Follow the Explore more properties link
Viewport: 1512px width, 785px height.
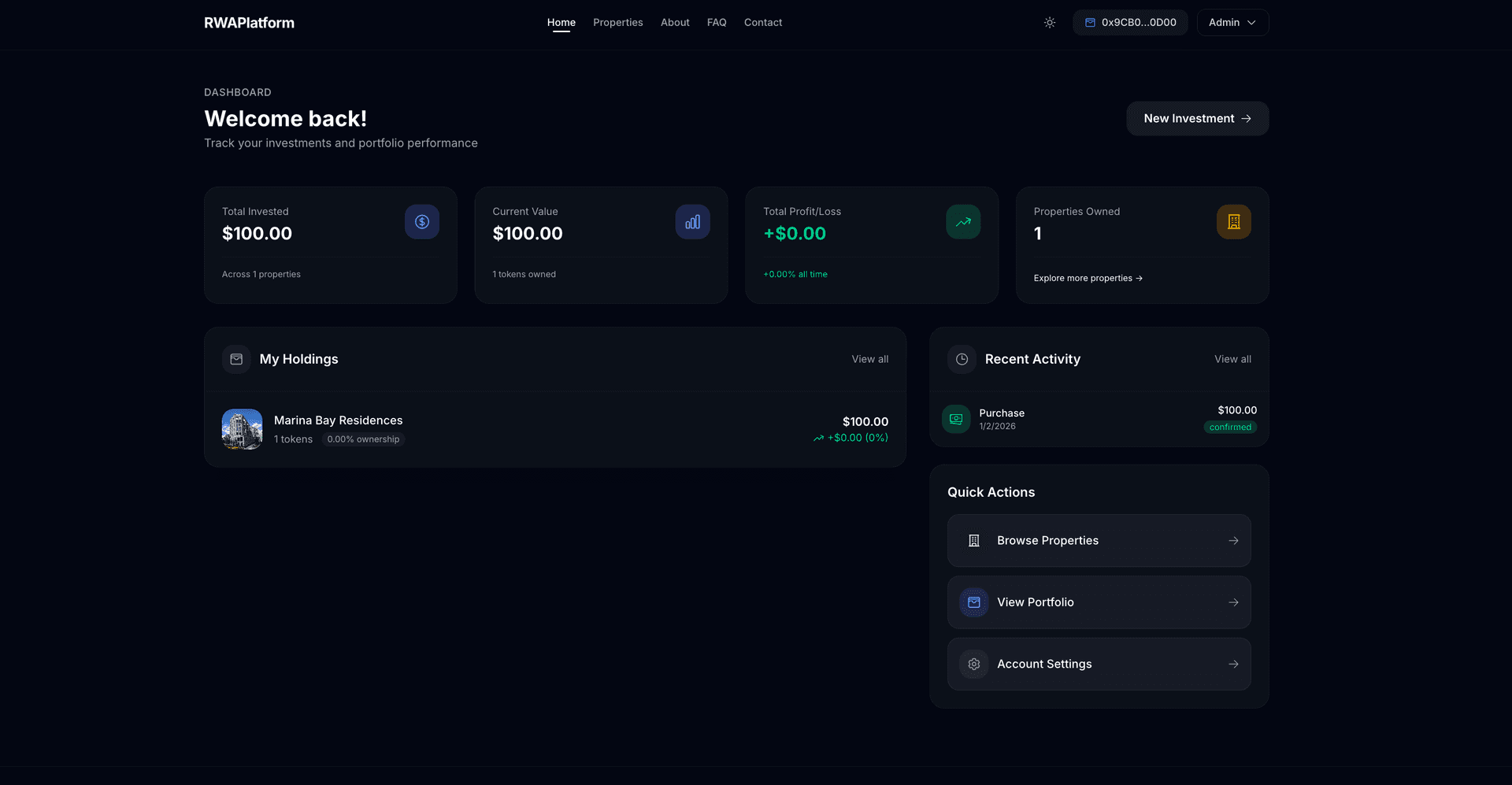(x=1088, y=278)
